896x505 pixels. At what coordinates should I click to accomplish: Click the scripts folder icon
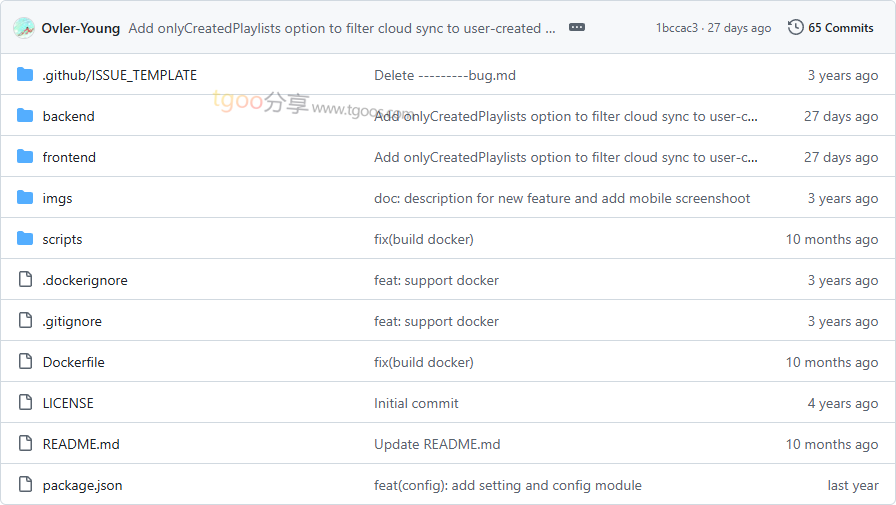click(25, 239)
